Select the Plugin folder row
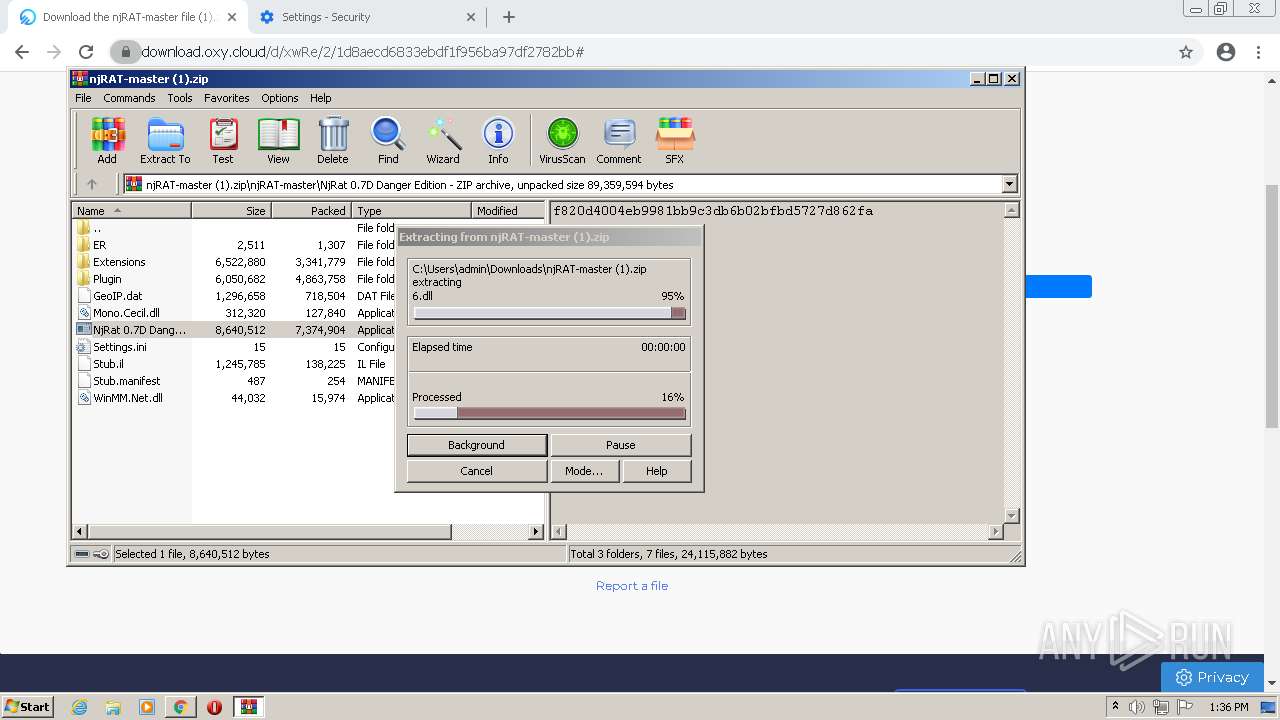 308,279
